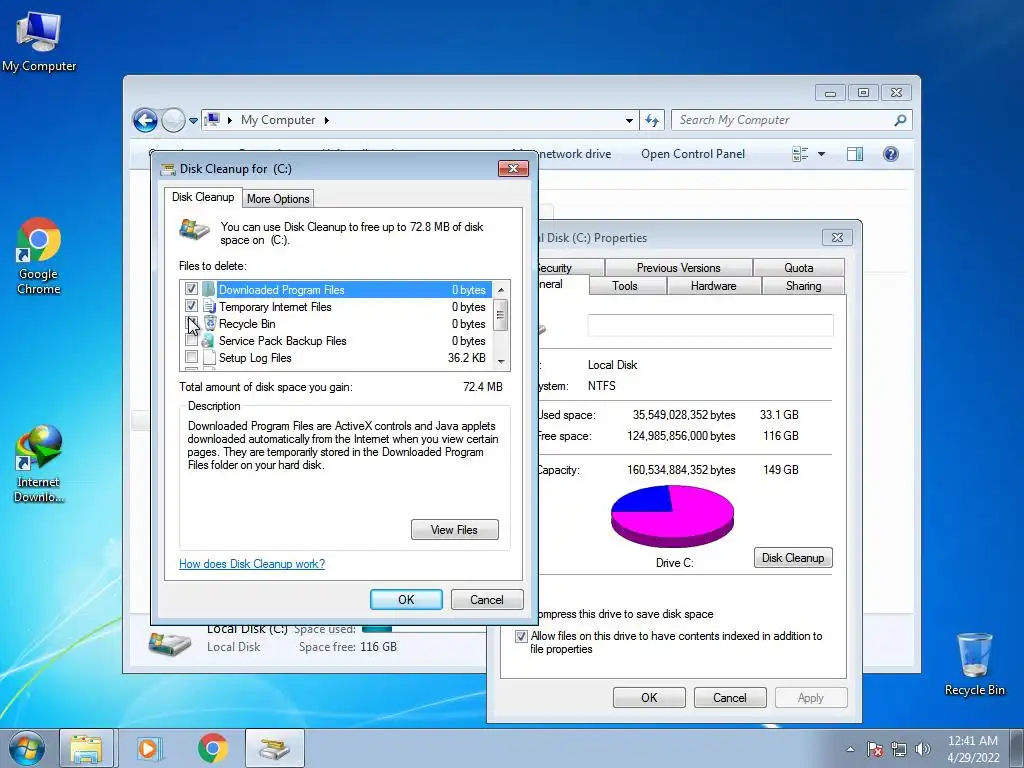Click the View Files button
The width and height of the screenshot is (1024, 768).
pyautogui.click(x=455, y=530)
